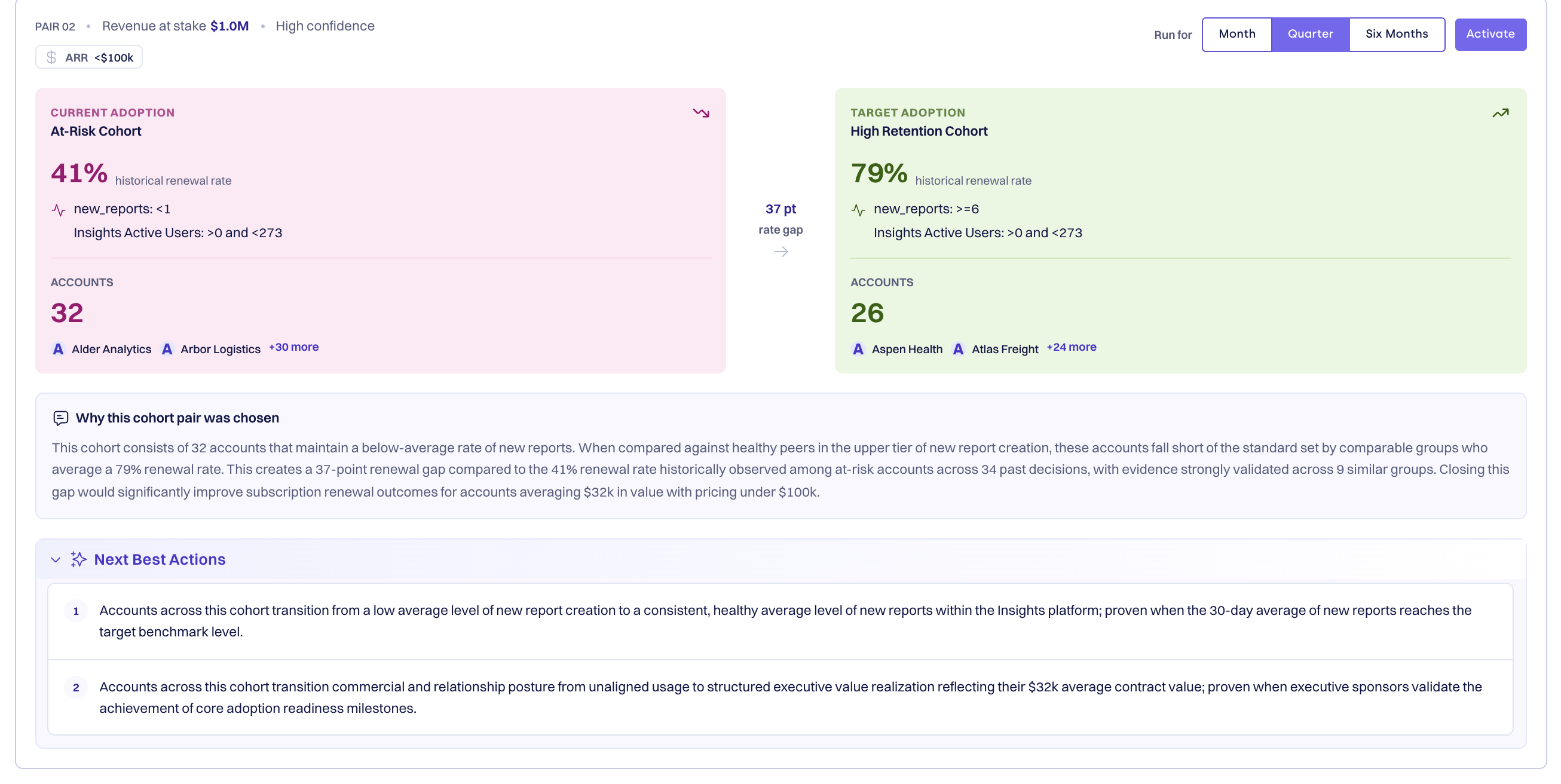Click the number 1 action badge

pyautogui.click(x=76, y=611)
